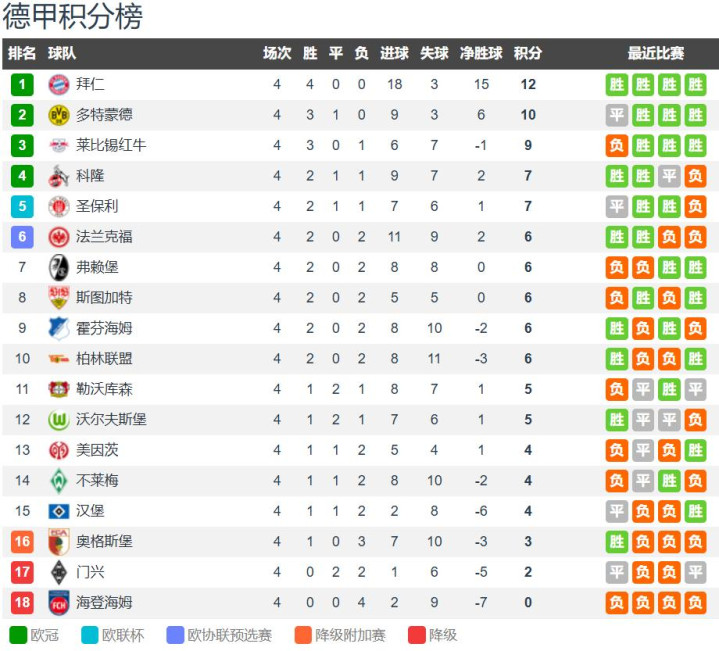Click the green 欧冠 legend swatch
The image size is (719, 651).
(18, 635)
